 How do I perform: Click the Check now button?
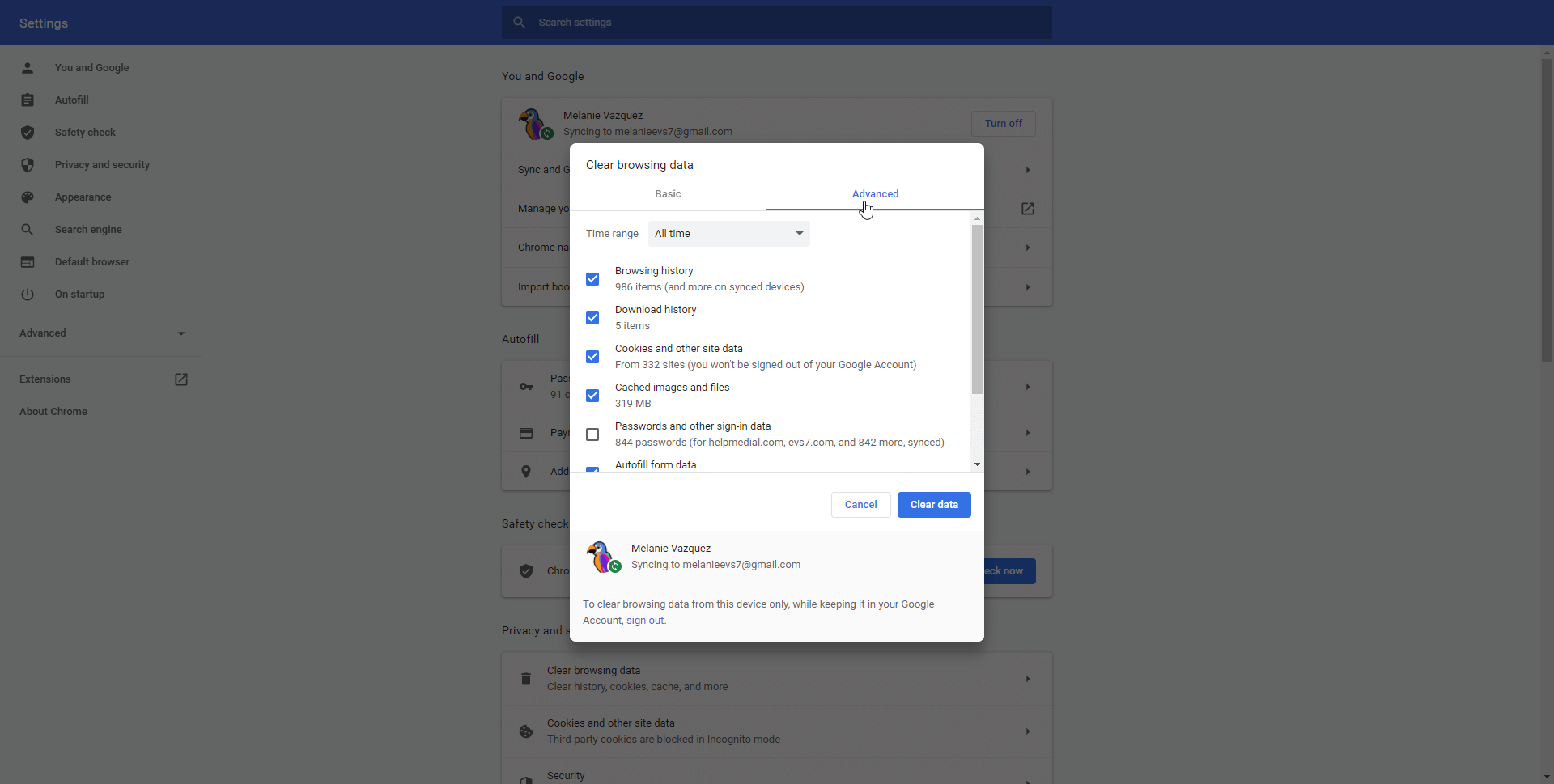click(1010, 571)
